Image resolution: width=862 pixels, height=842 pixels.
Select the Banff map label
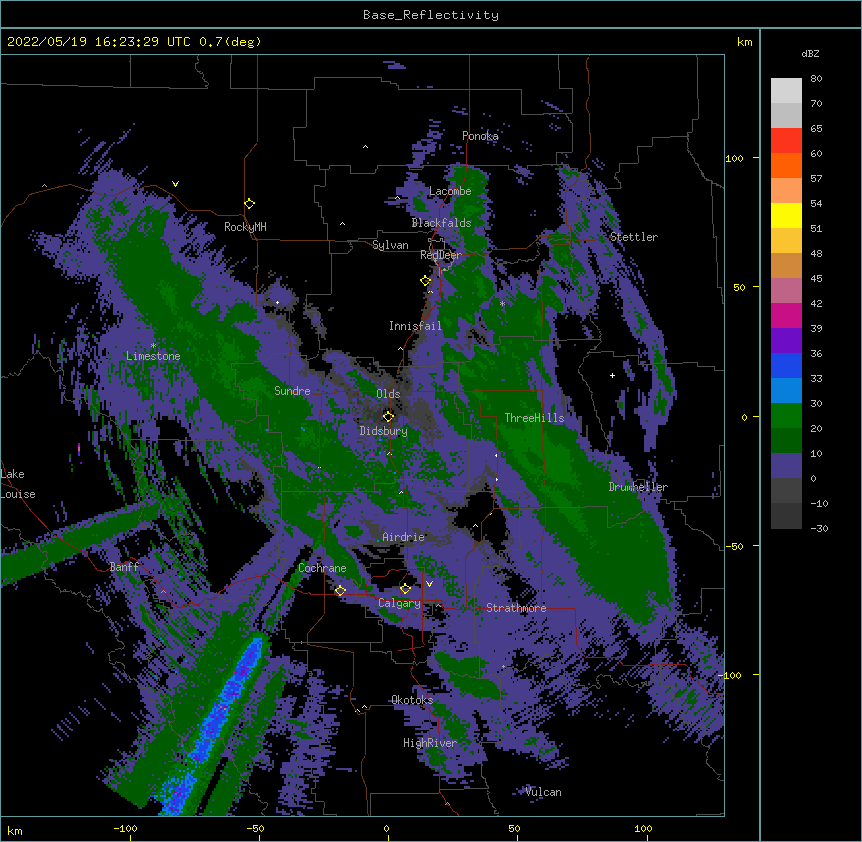[x=124, y=567]
